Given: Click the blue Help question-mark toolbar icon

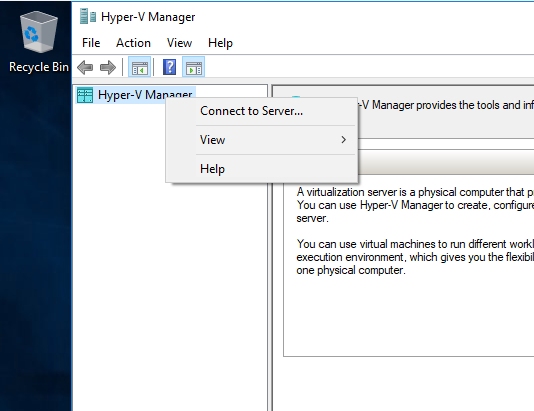Looking at the screenshot, I should point(169,67).
